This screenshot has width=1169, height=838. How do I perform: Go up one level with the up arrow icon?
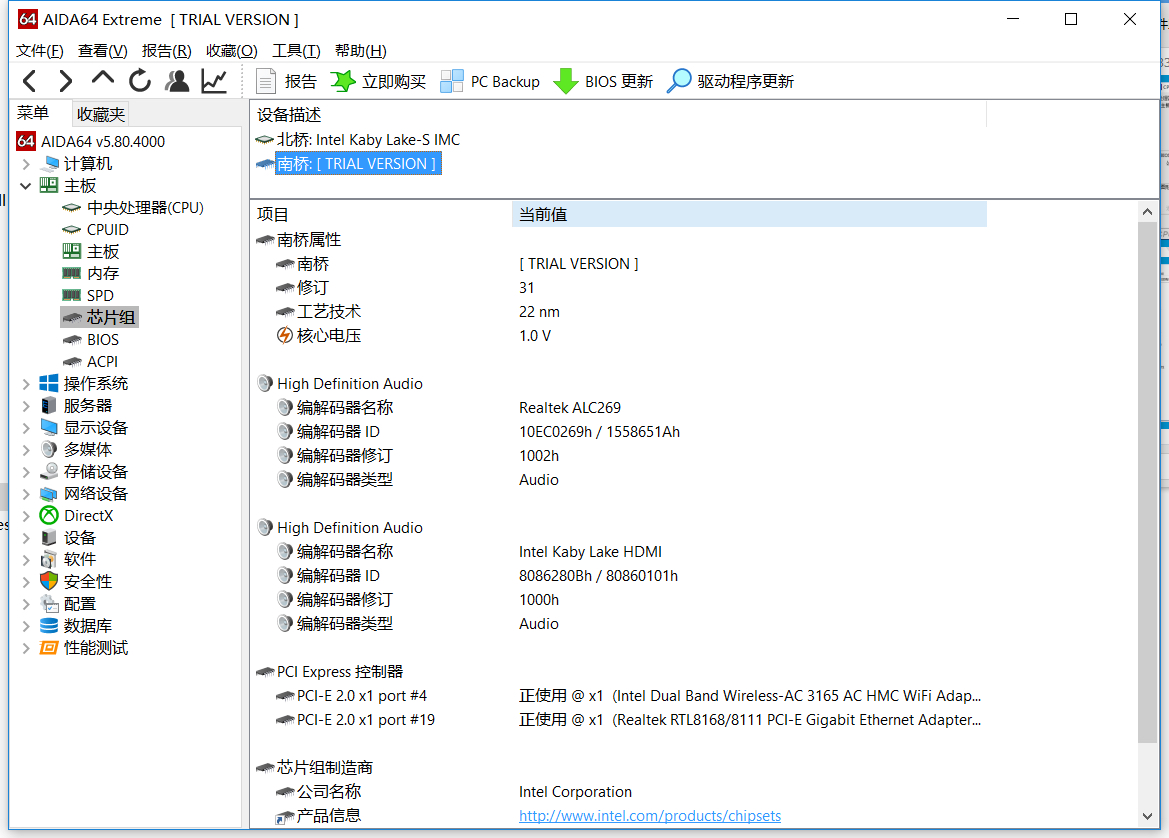[x=103, y=79]
